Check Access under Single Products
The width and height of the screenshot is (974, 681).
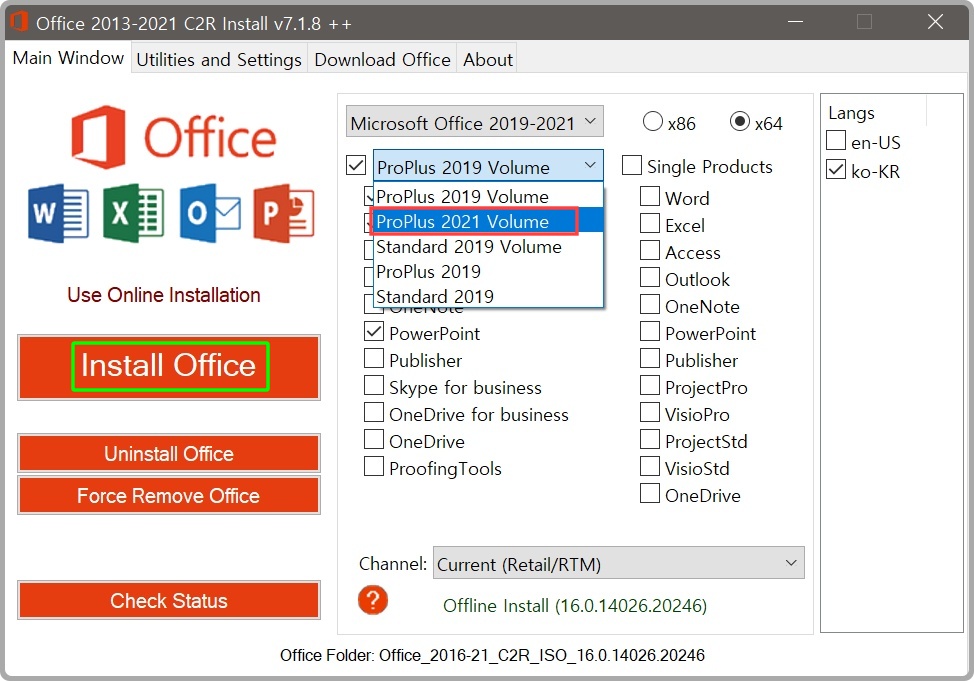coord(650,251)
